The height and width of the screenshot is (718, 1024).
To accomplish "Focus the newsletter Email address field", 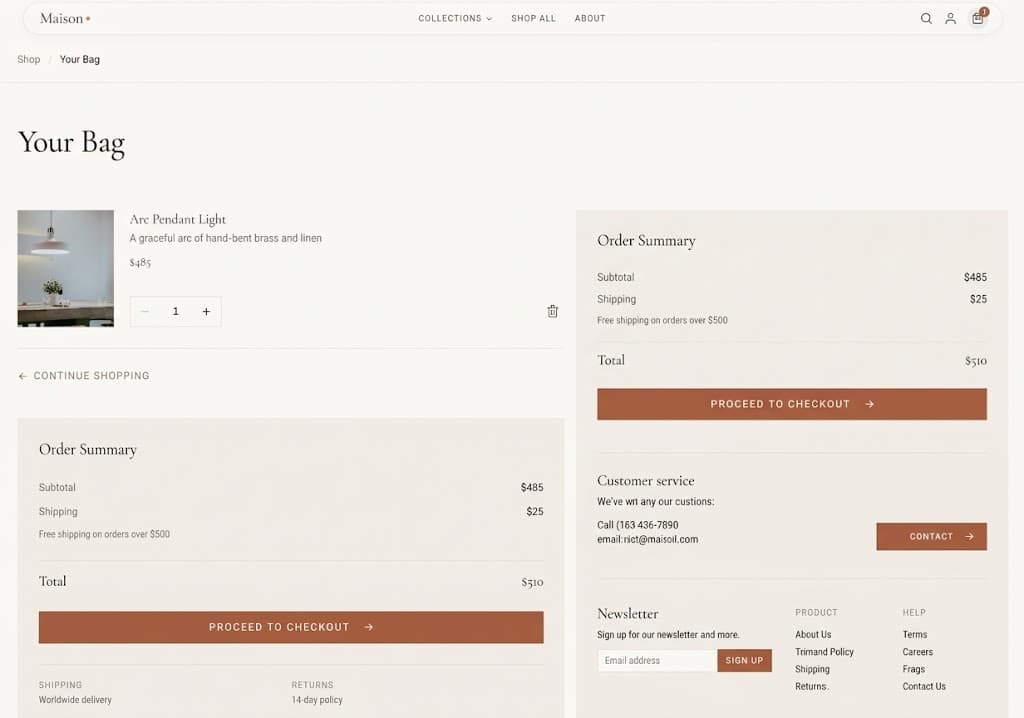I will tap(657, 661).
